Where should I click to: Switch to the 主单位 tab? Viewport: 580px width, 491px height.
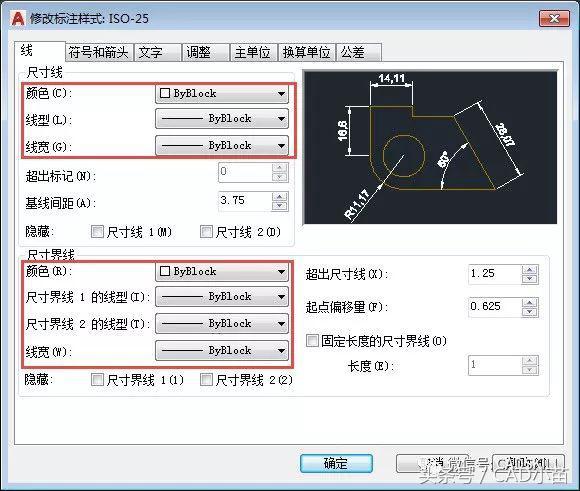(253, 52)
